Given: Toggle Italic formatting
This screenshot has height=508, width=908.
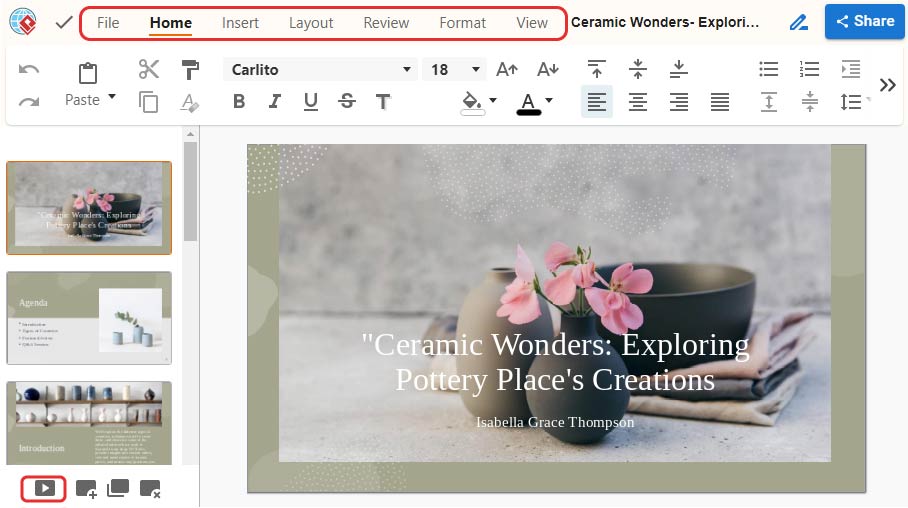Looking at the screenshot, I should [275, 101].
